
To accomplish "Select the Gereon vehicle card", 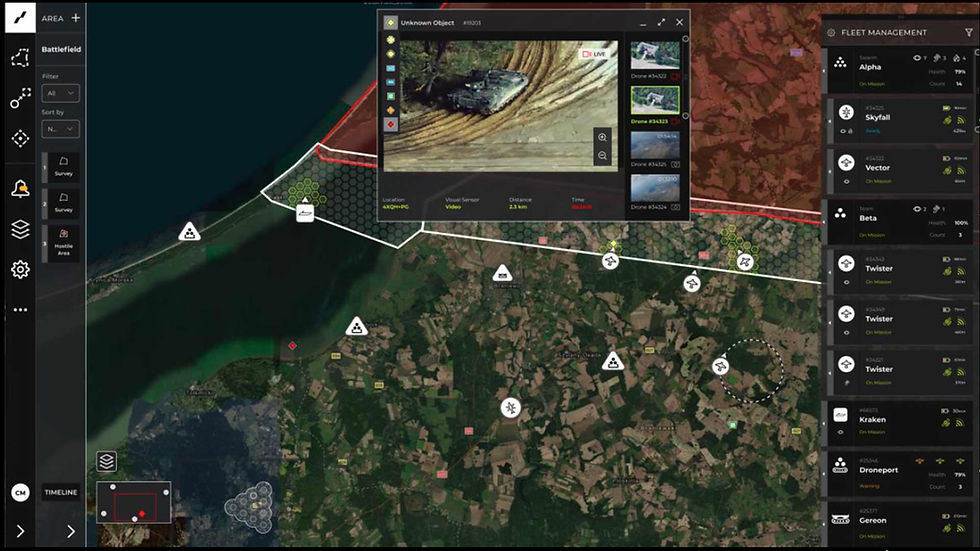I will click(897, 524).
